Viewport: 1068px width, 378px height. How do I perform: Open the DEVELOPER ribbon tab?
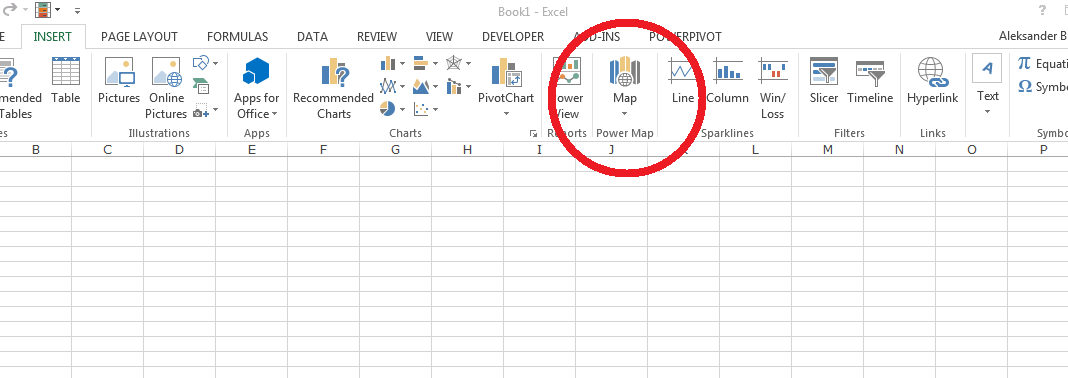click(513, 37)
